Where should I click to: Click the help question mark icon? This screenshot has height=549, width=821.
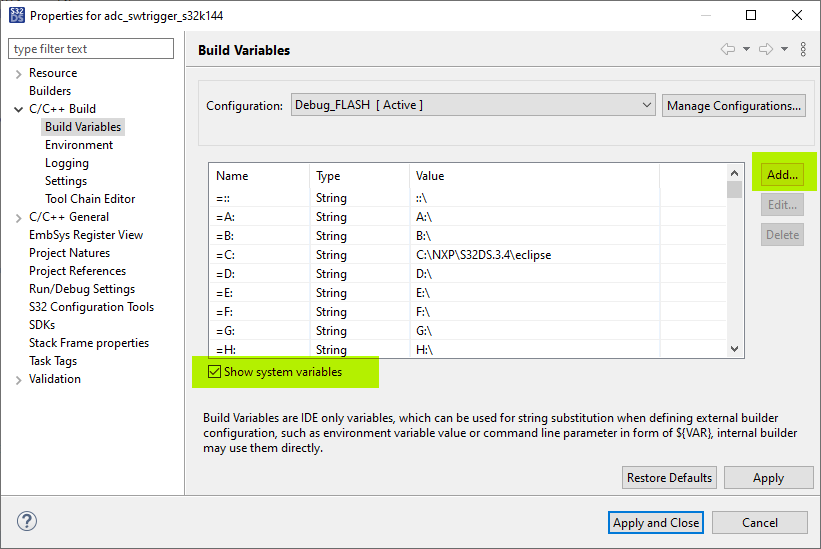pyautogui.click(x=27, y=522)
